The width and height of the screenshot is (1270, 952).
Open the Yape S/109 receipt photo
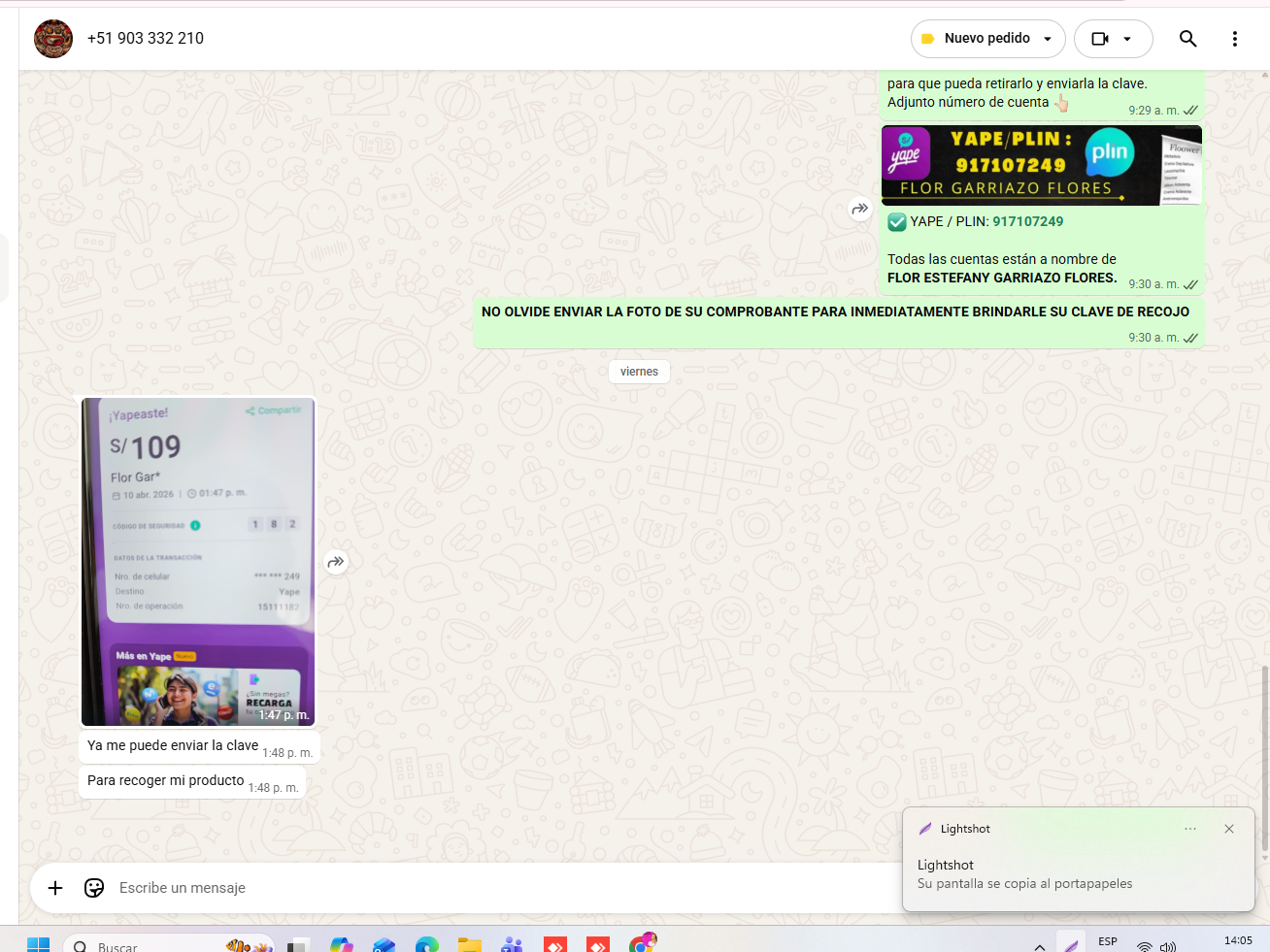pyautogui.click(x=198, y=561)
